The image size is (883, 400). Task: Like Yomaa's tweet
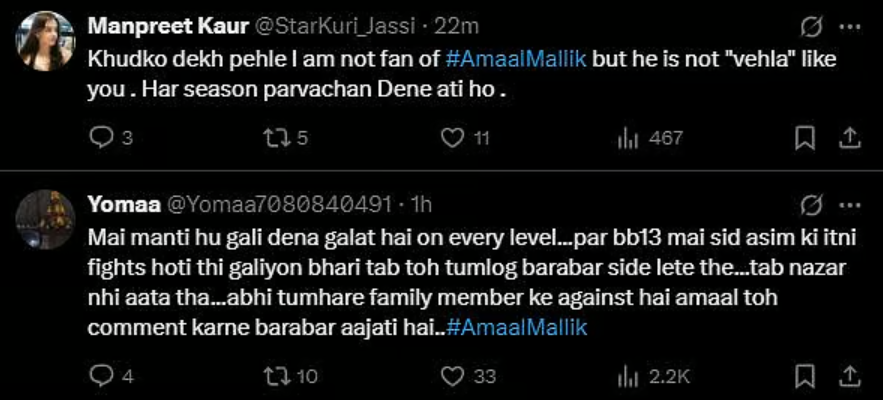pos(454,375)
